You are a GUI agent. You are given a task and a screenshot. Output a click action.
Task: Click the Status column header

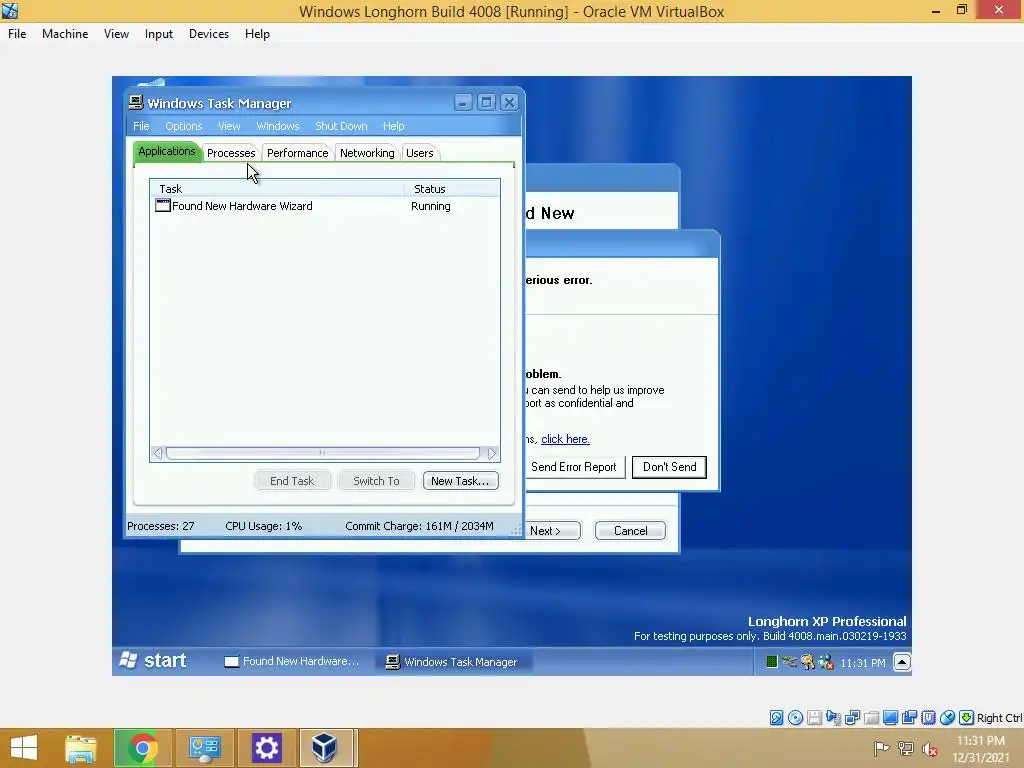pyautogui.click(x=452, y=189)
